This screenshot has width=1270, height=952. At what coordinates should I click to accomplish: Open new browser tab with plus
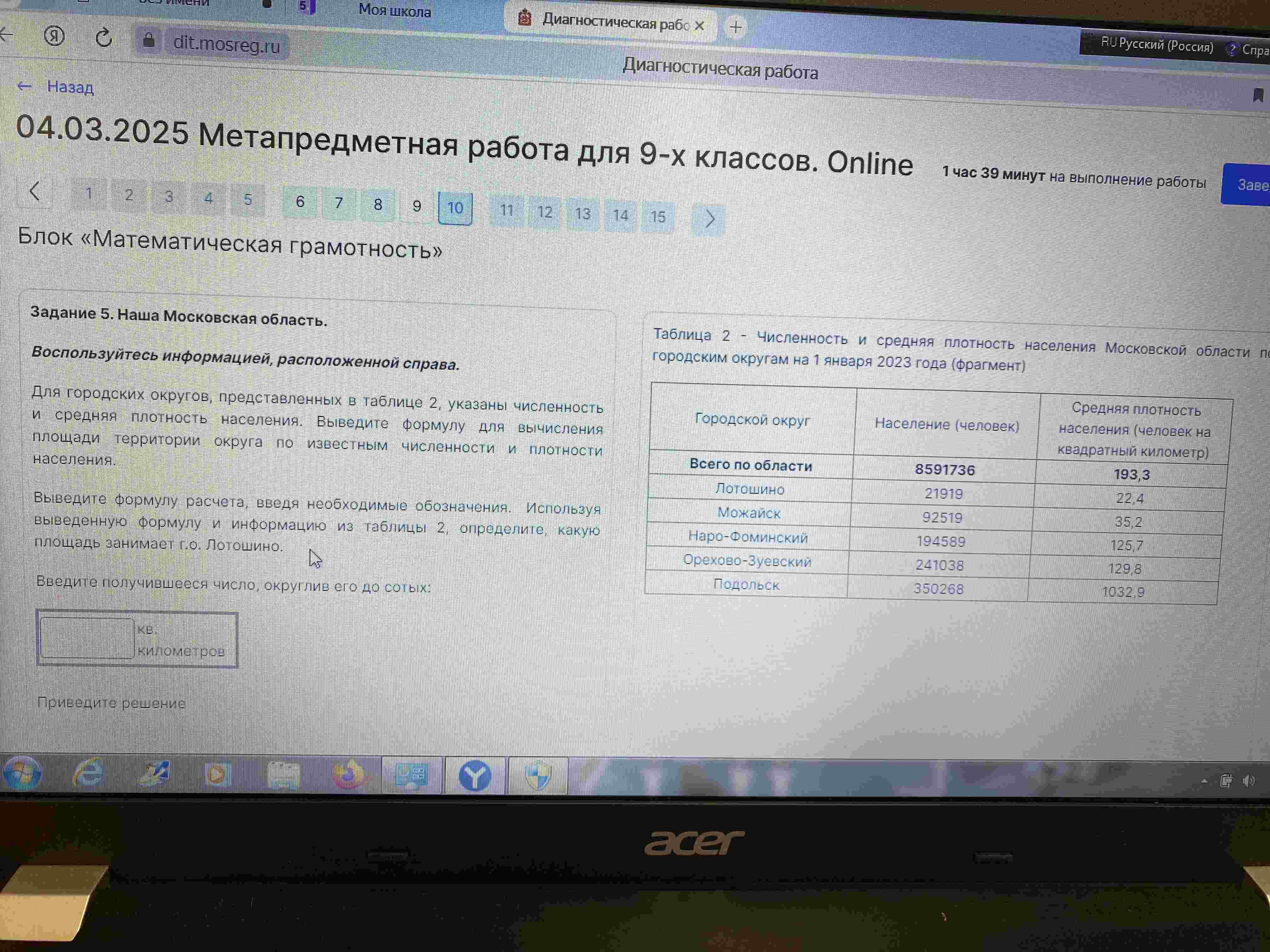tap(735, 27)
